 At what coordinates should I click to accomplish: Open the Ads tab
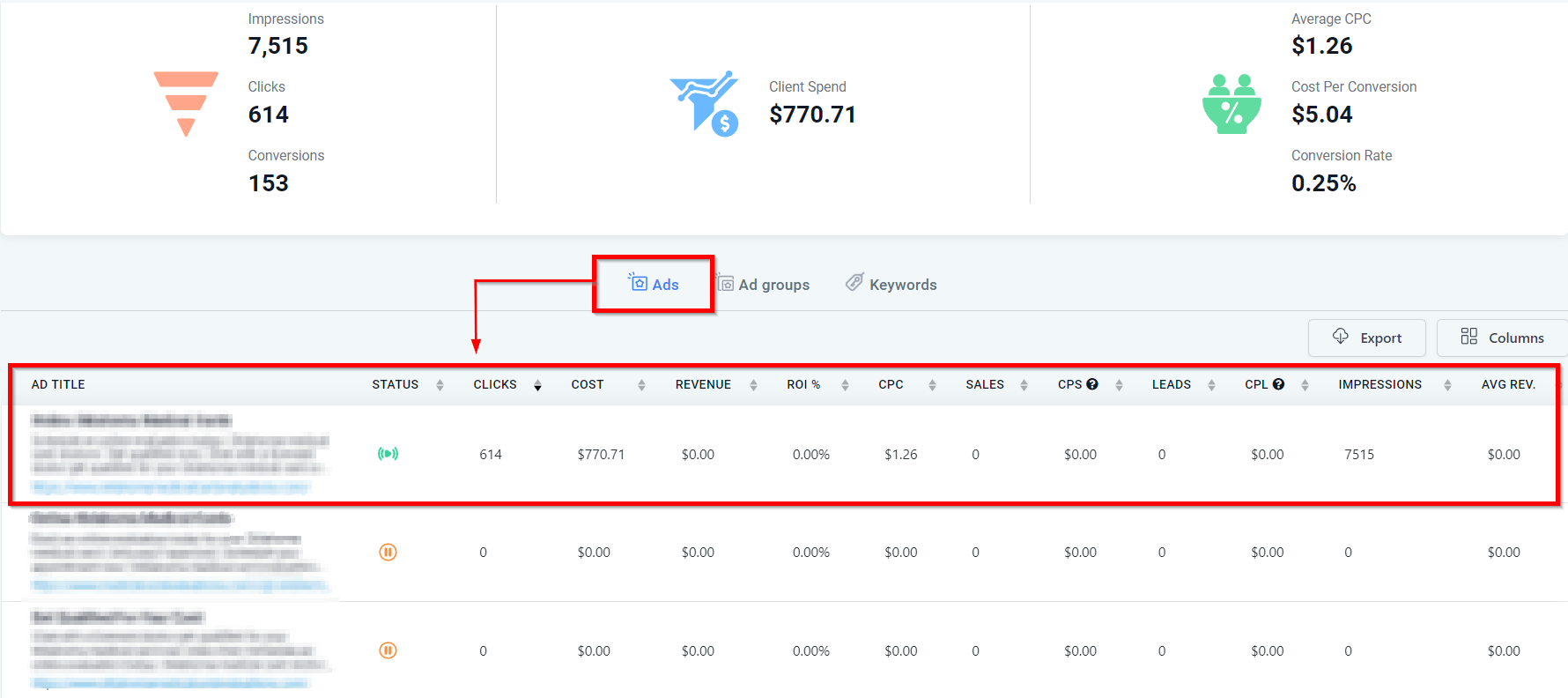(x=654, y=284)
